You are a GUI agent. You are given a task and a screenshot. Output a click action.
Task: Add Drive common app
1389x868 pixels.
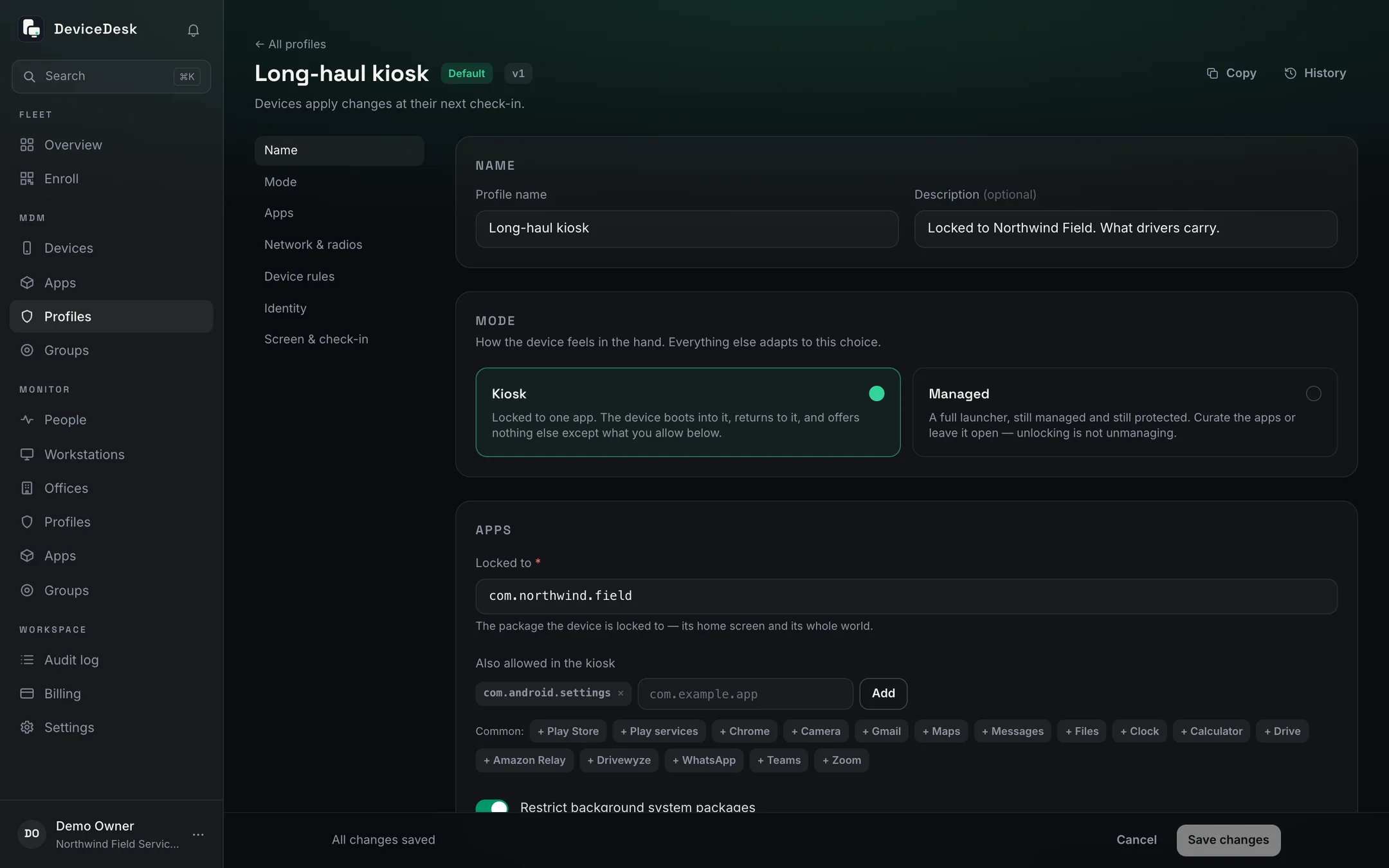point(1282,731)
